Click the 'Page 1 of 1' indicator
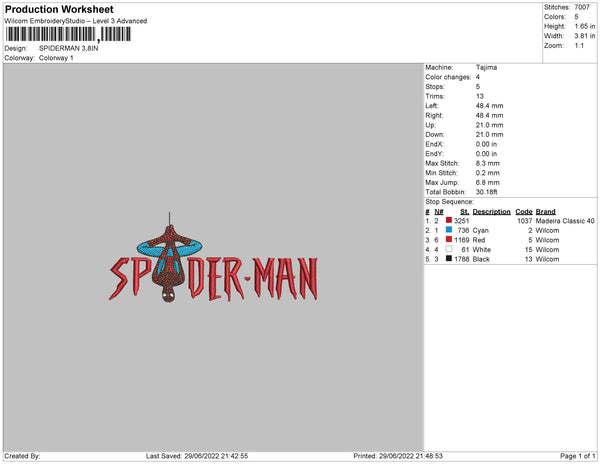This screenshot has width=600, height=464. (578, 456)
